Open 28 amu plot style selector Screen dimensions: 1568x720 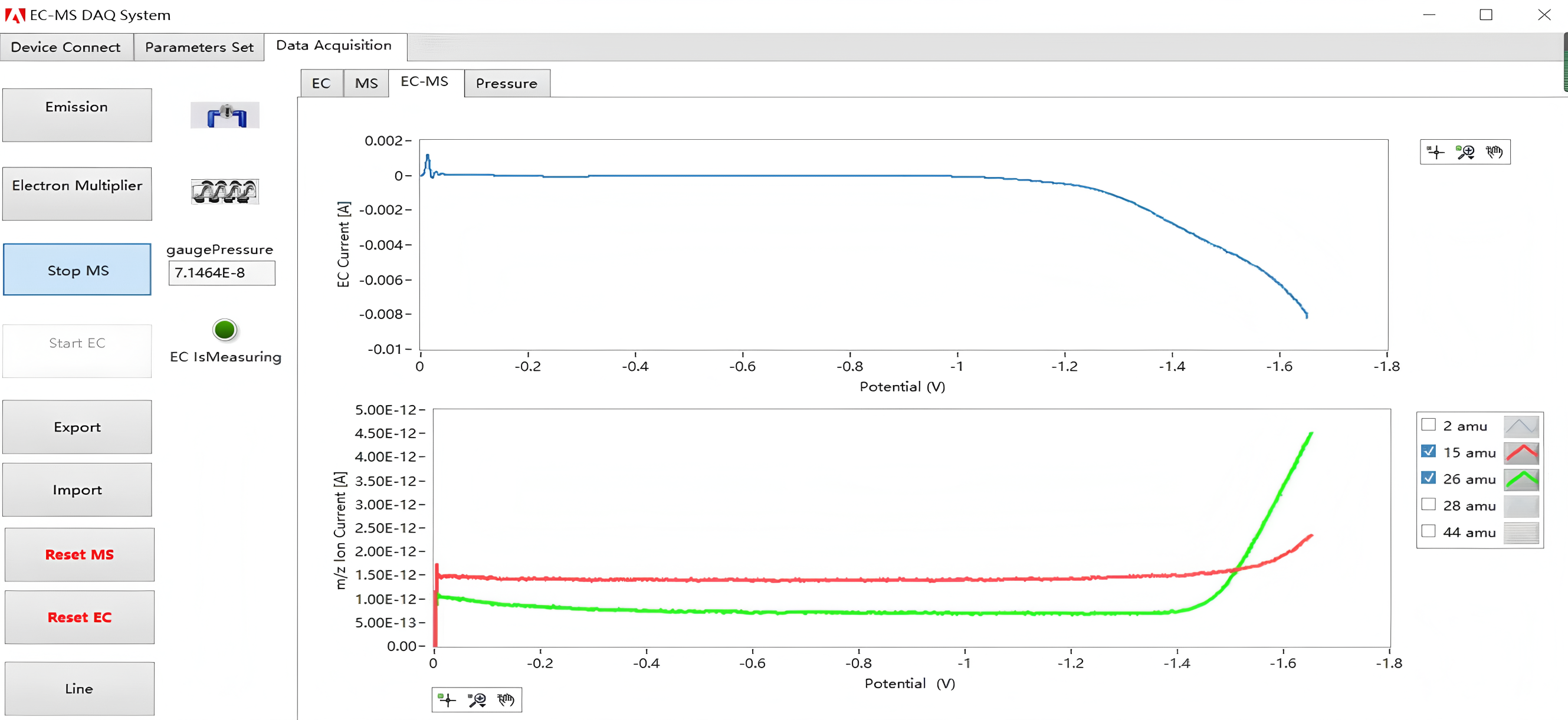pyautogui.click(x=1521, y=506)
